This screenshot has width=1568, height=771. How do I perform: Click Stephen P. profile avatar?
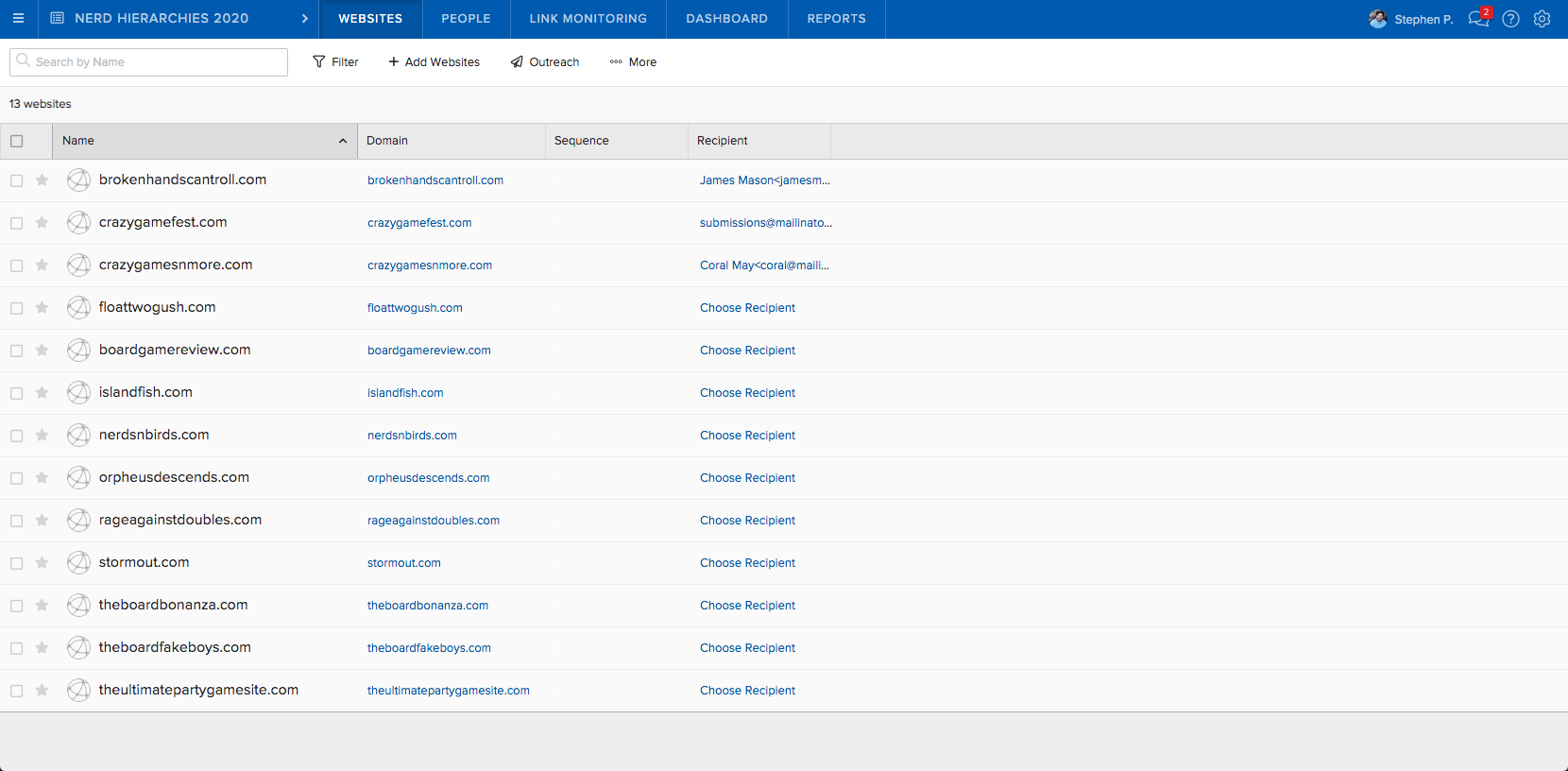tap(1377, 19)
